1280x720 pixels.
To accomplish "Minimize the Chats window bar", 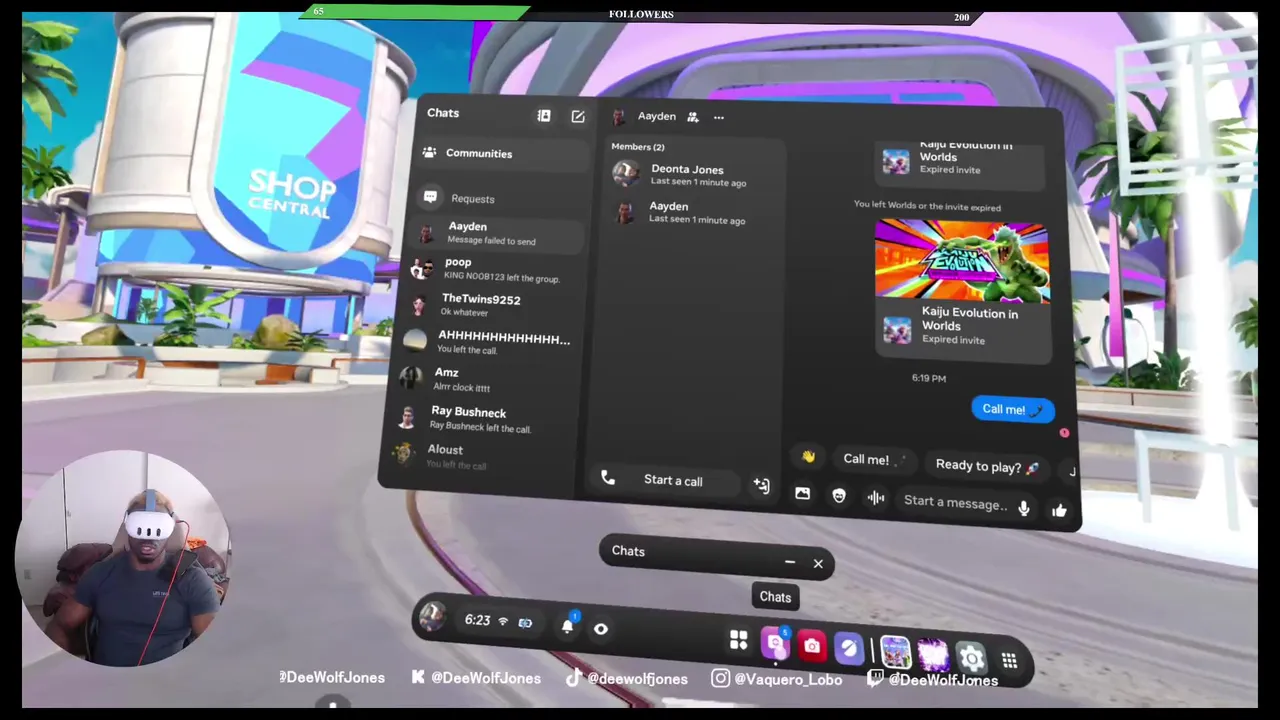I will click(x=790, y=562).
